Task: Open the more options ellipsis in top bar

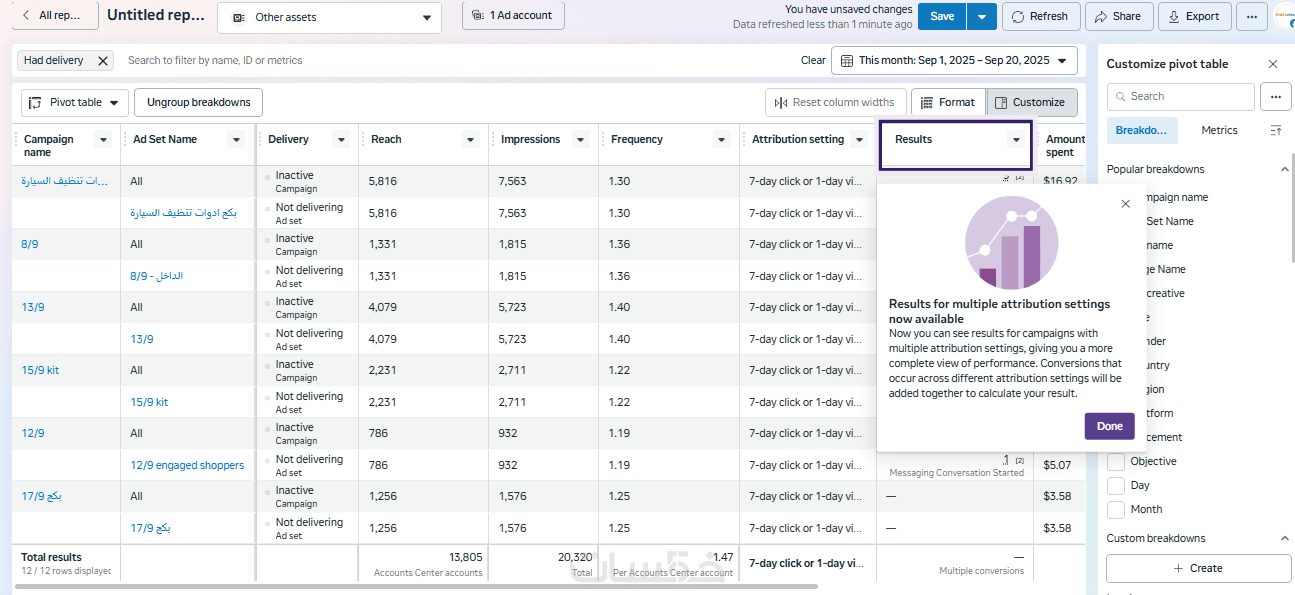Action: 1252,16
